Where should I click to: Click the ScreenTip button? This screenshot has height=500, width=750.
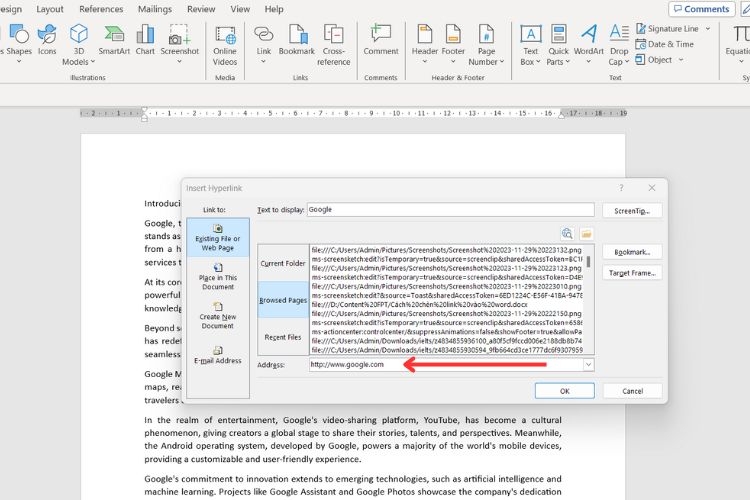(632, 211)
